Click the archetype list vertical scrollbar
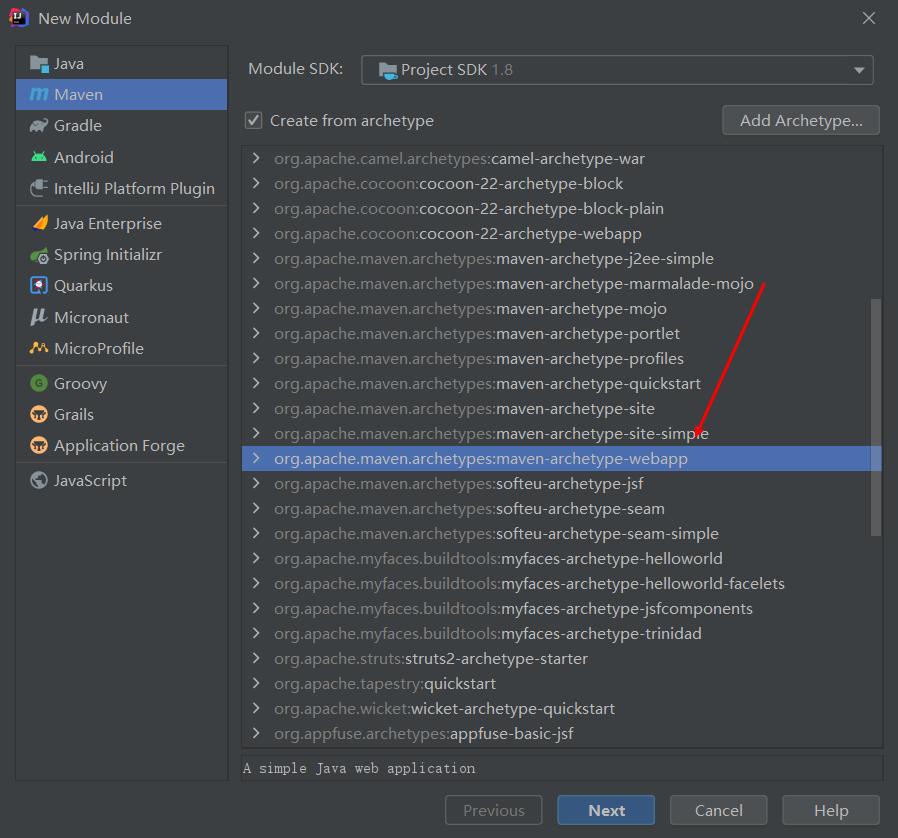The width and height of the screenshot is (898, 838). click(x=876, y=417)
